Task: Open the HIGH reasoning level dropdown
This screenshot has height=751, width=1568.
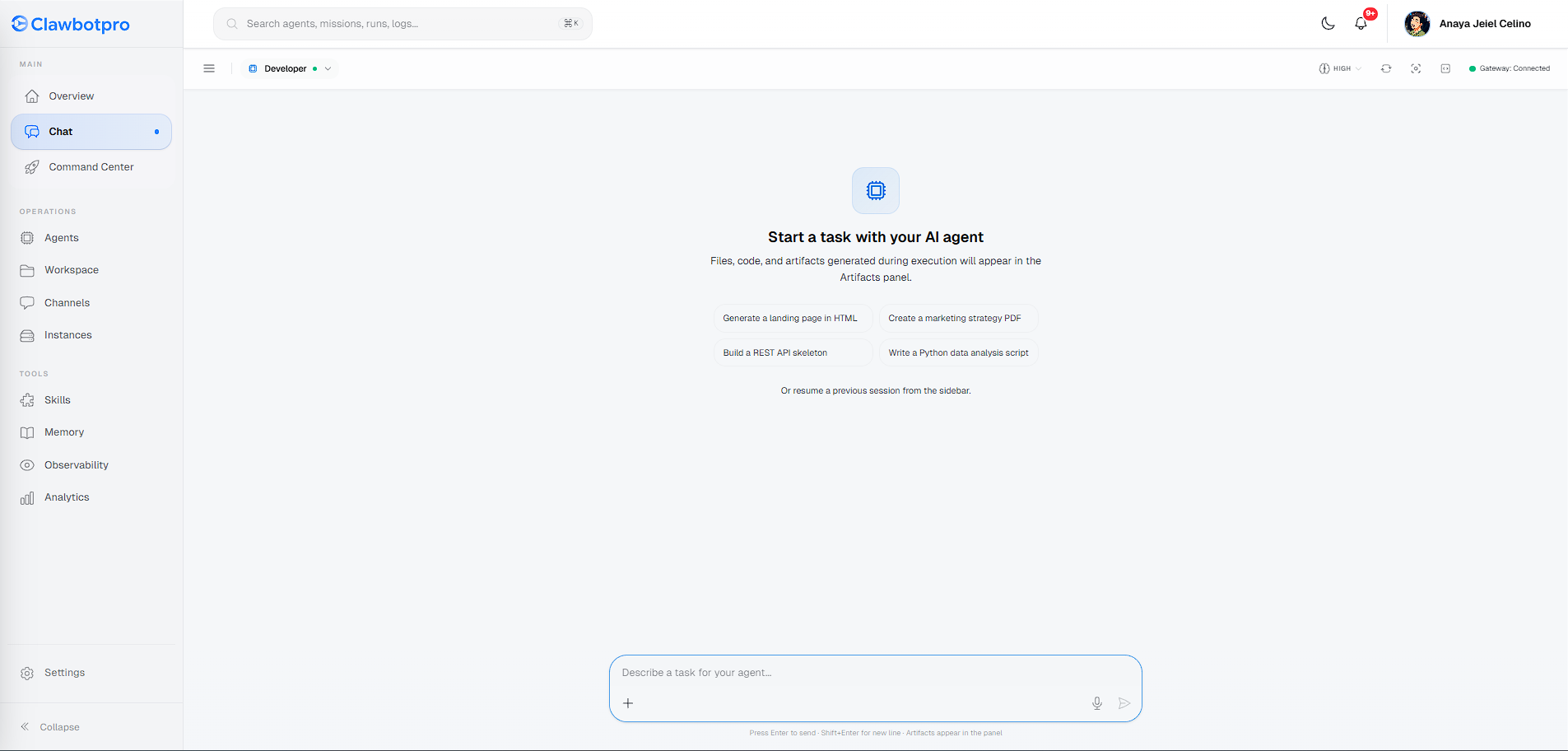Action: 1340,69
